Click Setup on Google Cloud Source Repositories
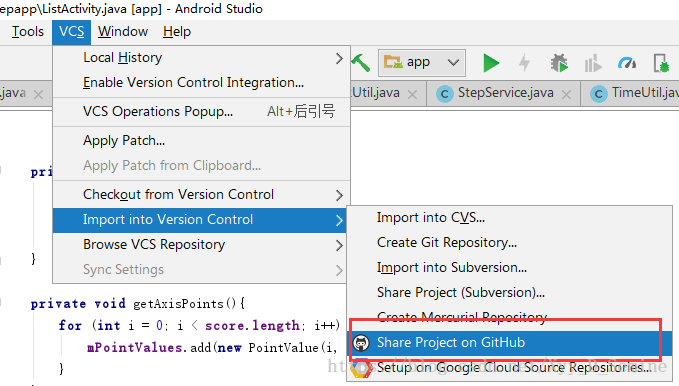This screenshot has height=386, width=679. [x=514, y=367]
